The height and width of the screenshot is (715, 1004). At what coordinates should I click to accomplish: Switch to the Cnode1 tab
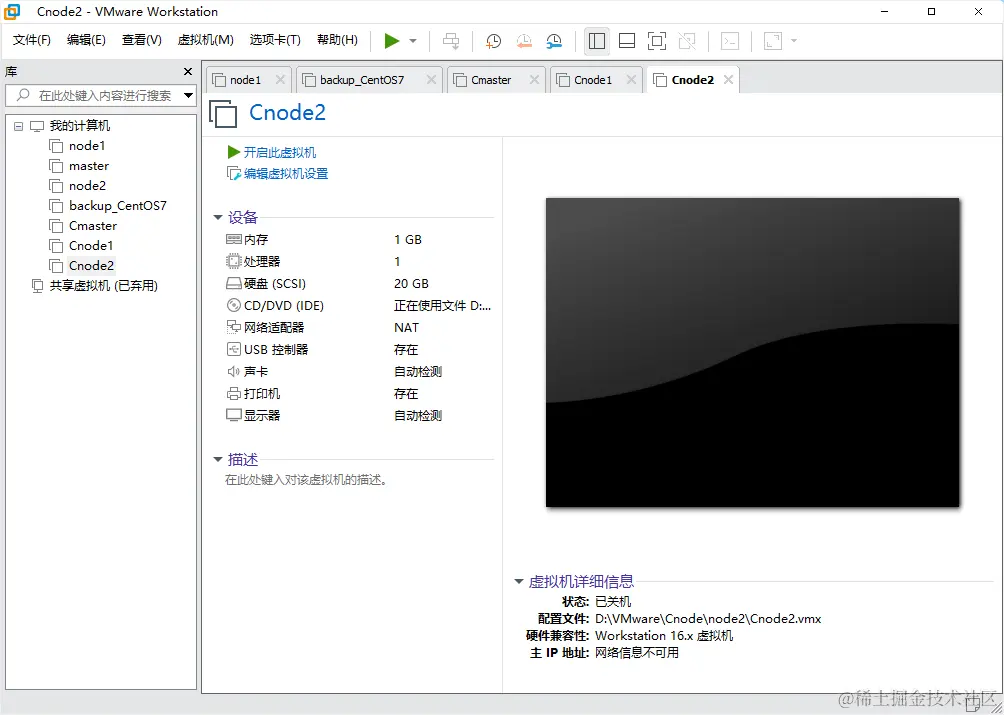tap(593, 80)
